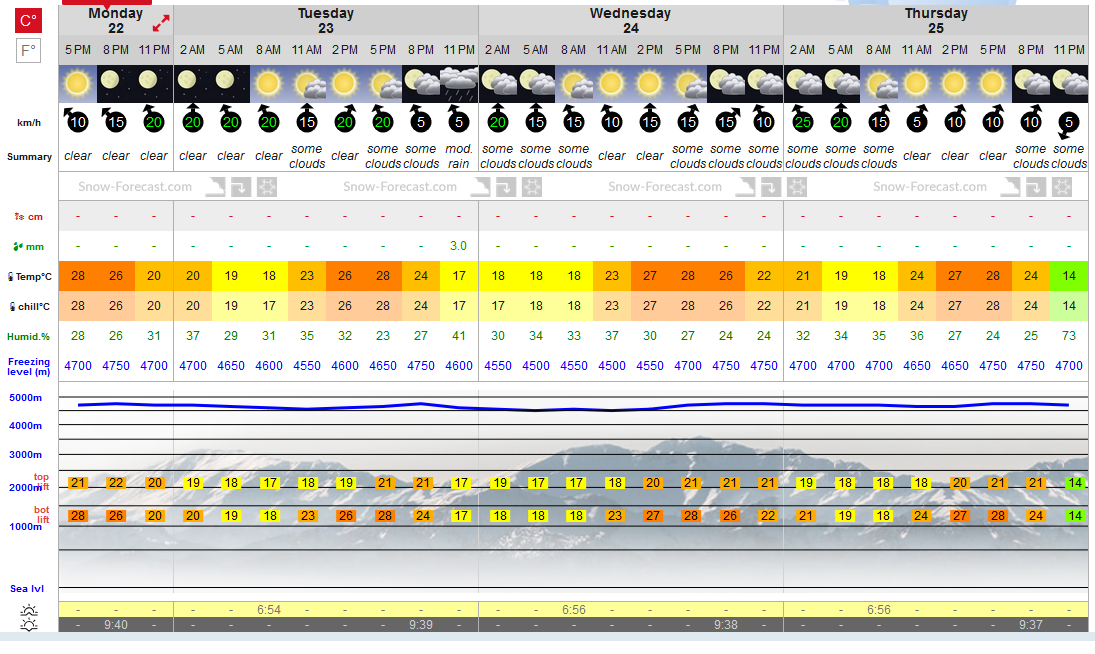Click Thursday 2 PM sunny weather icon
1095x654 pixels.
[955, 84]
